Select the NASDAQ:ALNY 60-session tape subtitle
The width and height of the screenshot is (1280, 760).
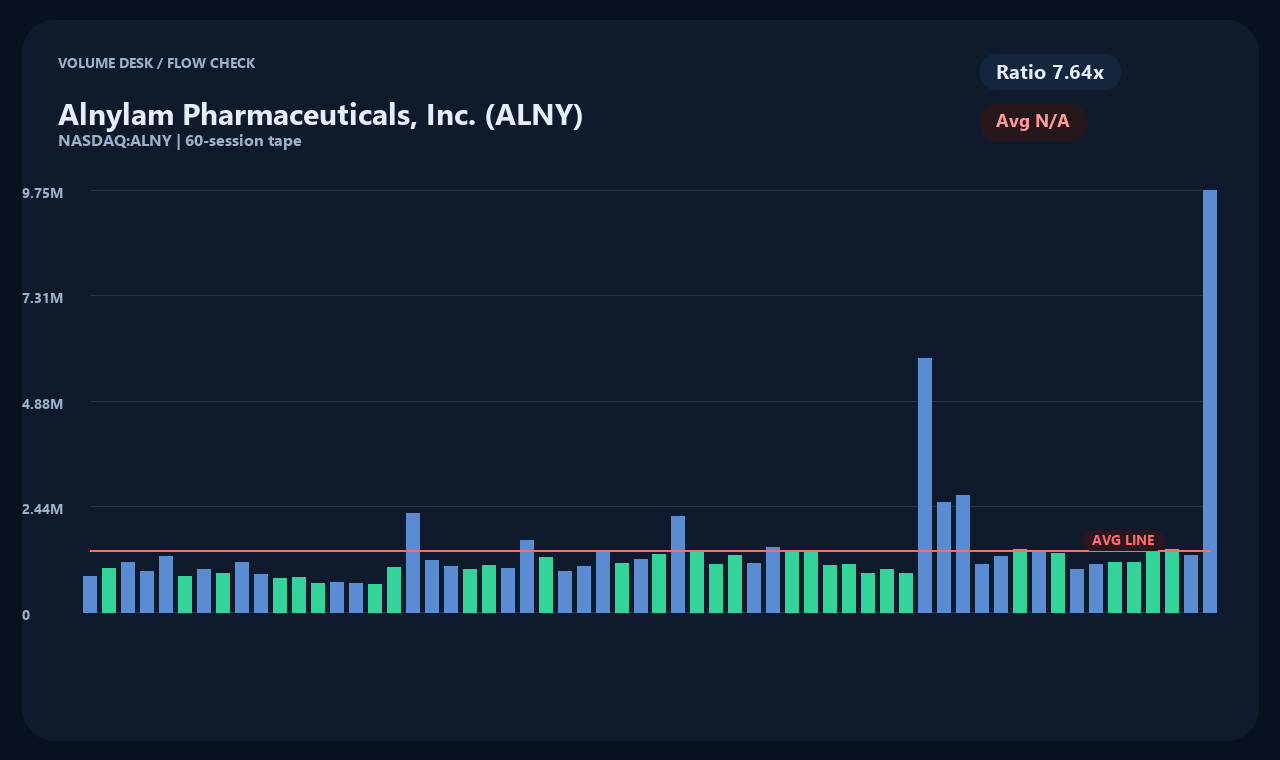click(180, 141)
